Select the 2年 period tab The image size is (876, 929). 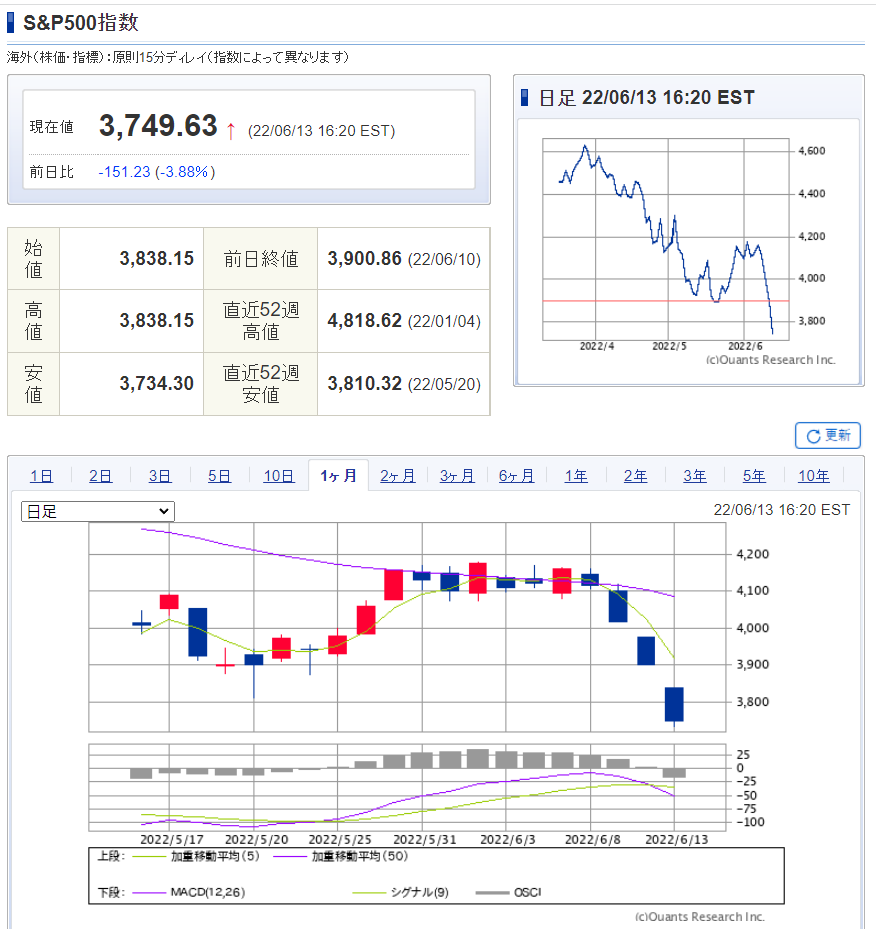point(635,476)
